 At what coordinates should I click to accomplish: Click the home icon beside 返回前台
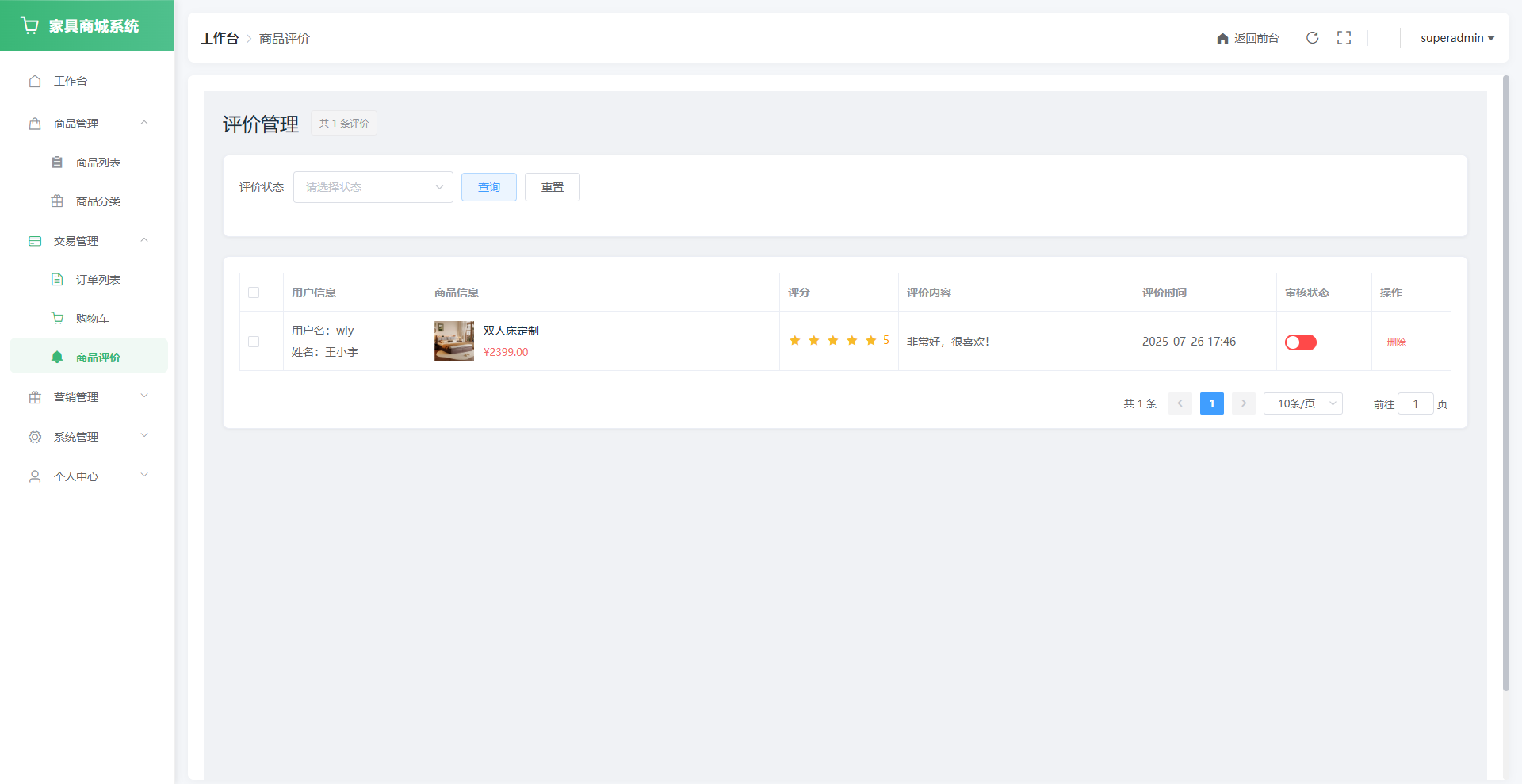[x=1222, y=39]
